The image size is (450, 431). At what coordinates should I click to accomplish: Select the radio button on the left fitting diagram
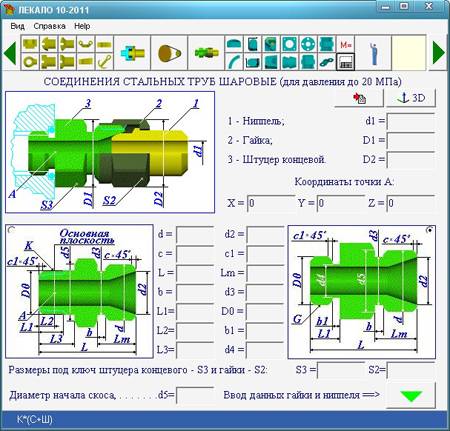click(11, 230)
